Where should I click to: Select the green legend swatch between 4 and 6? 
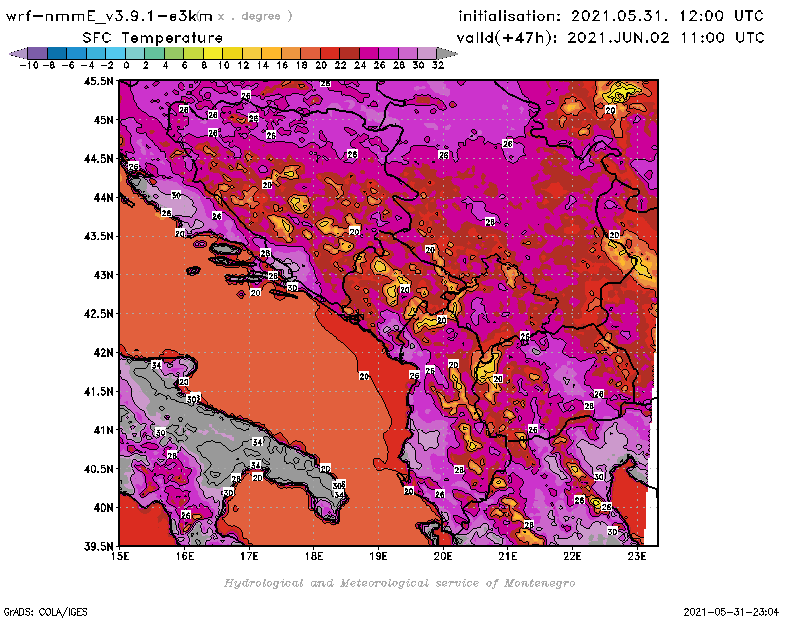[173, 53]
